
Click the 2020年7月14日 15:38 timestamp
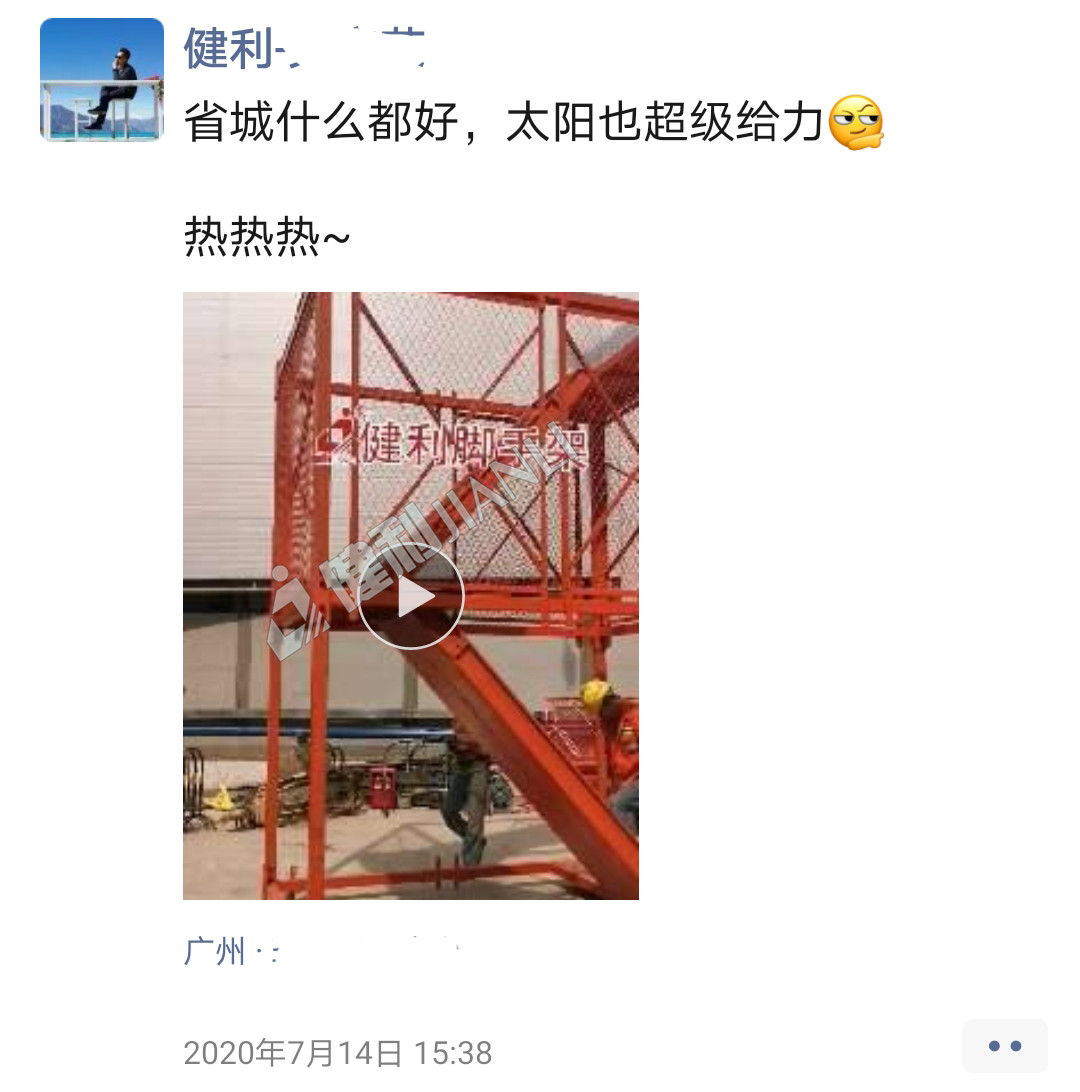(338, 1052)
